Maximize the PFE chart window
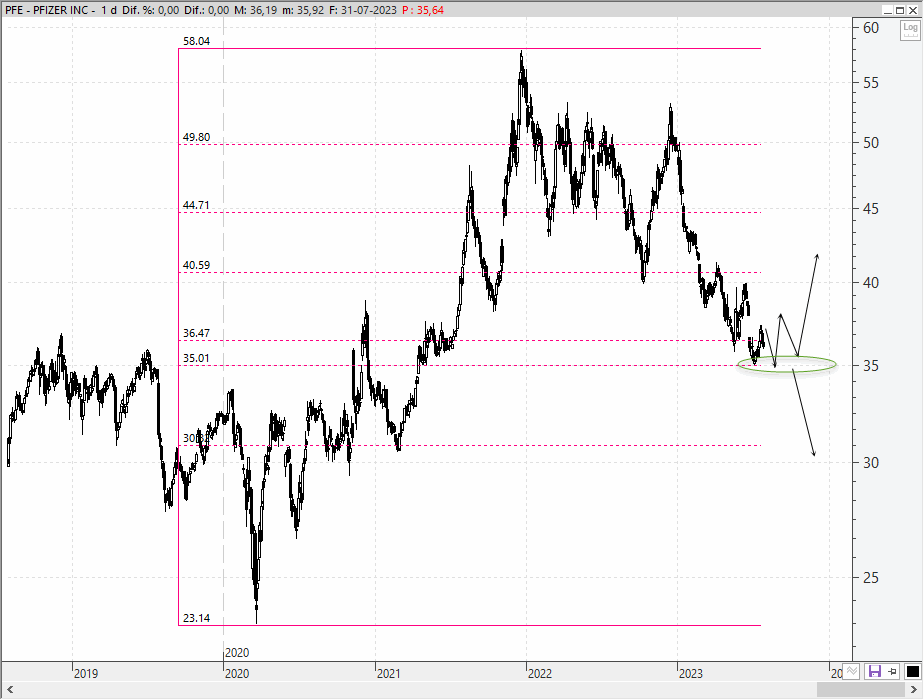Image resolution: width=924 pixels, height=700 pixels. tap(900, 10)
